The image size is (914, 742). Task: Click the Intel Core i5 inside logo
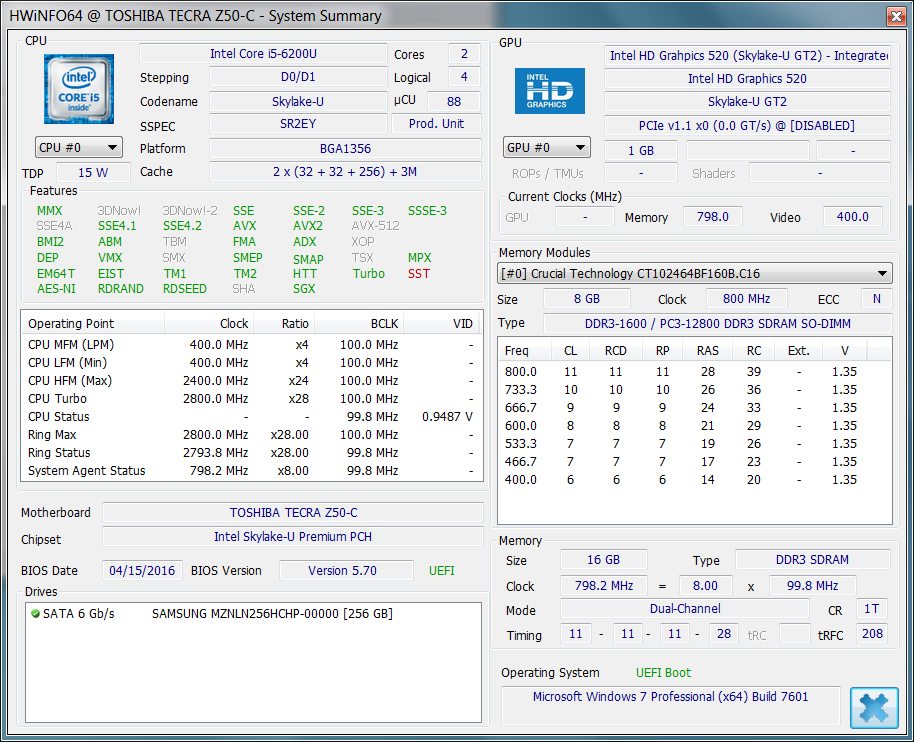pos(79,89)
